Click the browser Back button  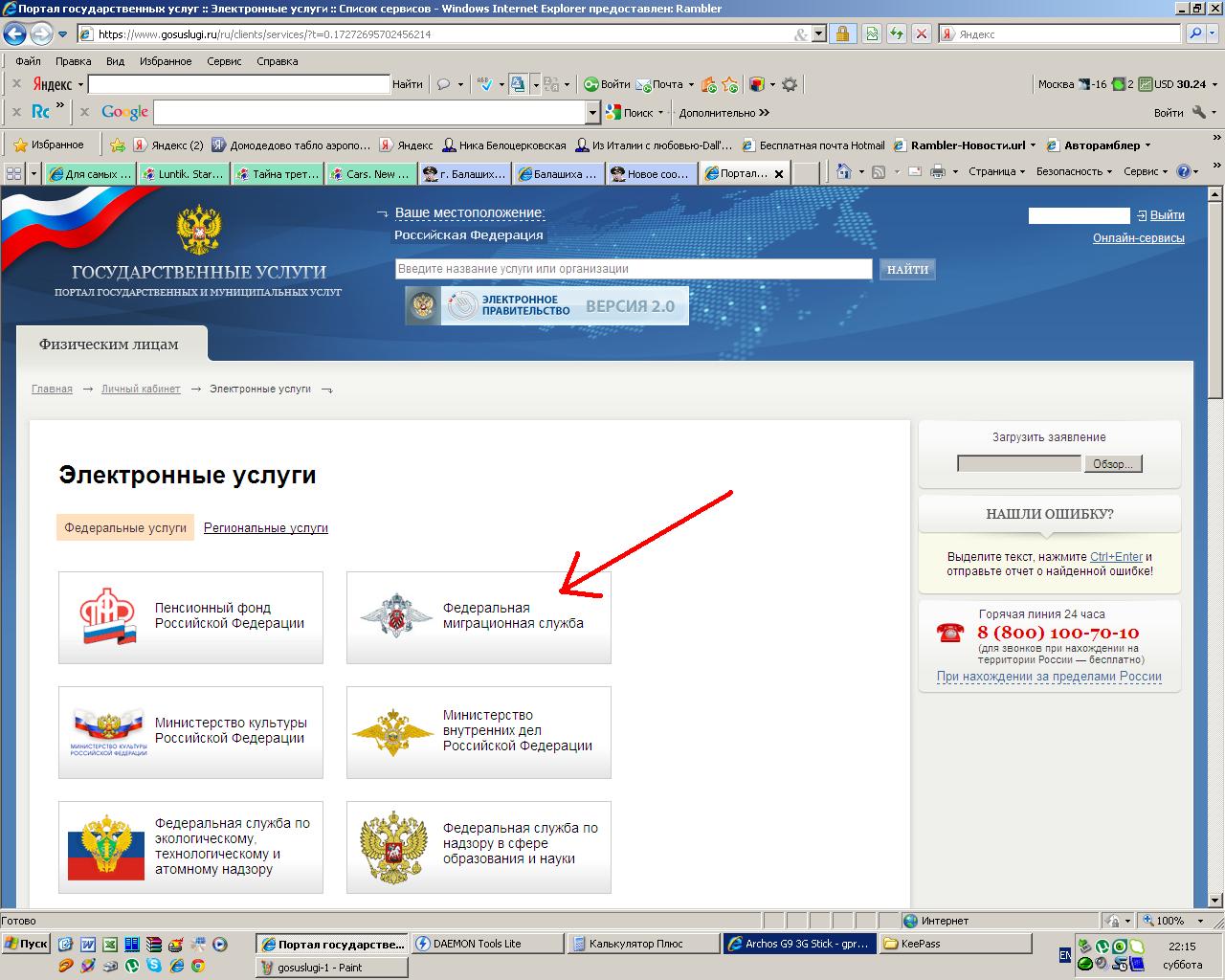click(14, 33)
